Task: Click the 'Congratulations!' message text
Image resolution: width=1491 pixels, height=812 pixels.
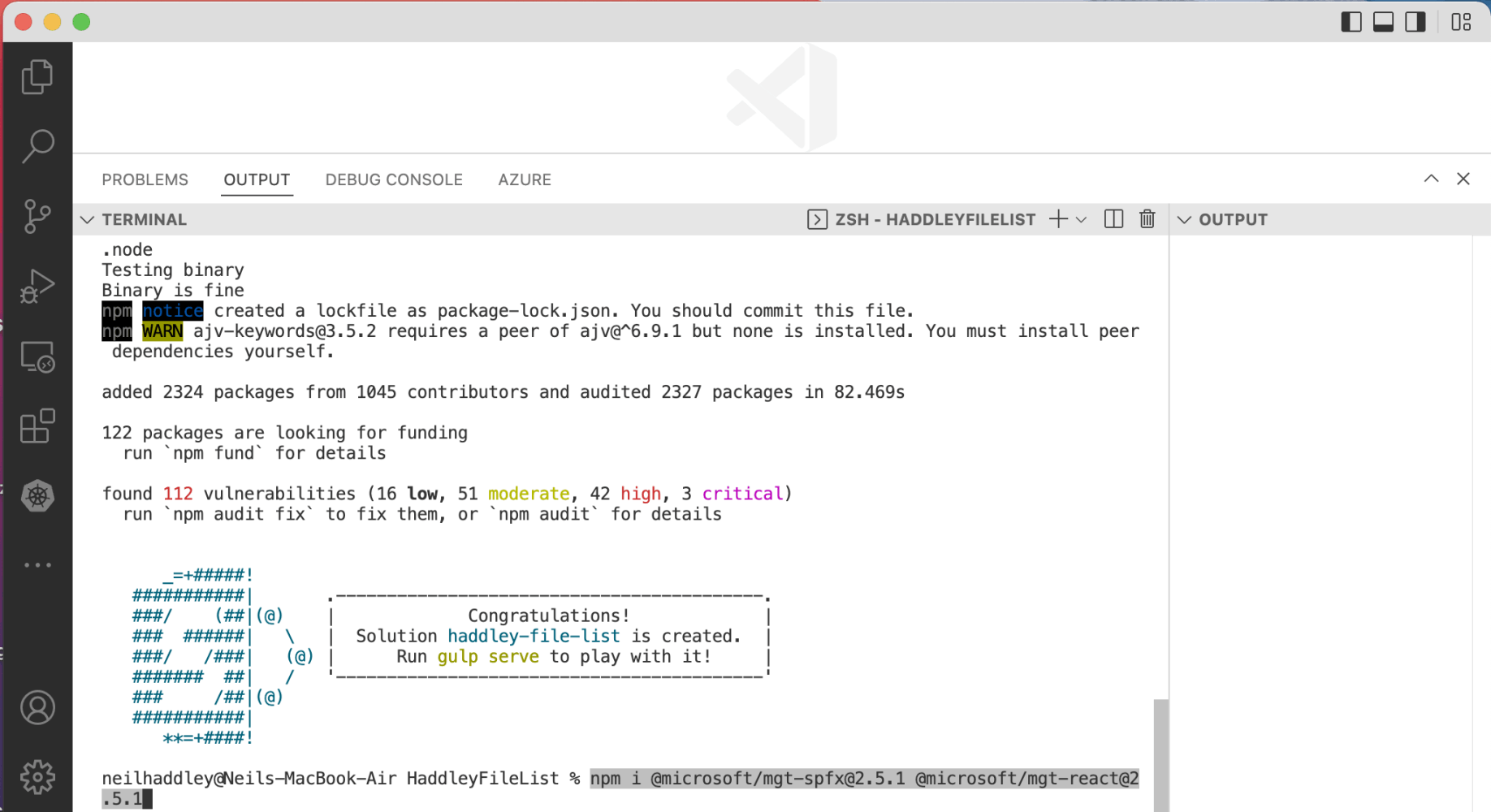Action: click(549, 615)
